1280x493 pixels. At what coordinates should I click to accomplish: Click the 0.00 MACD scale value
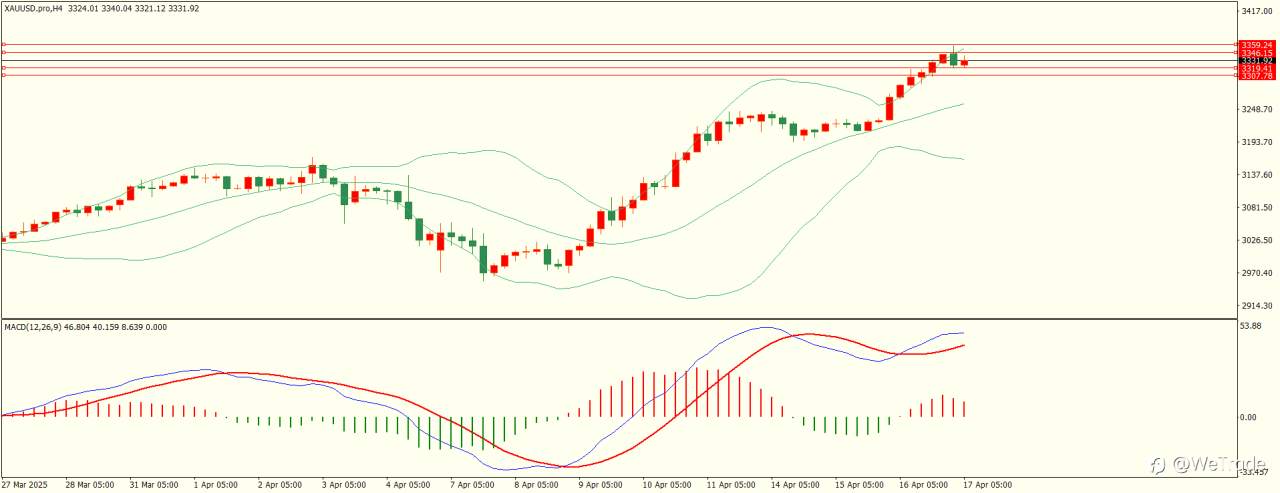tap(1248, 417)
